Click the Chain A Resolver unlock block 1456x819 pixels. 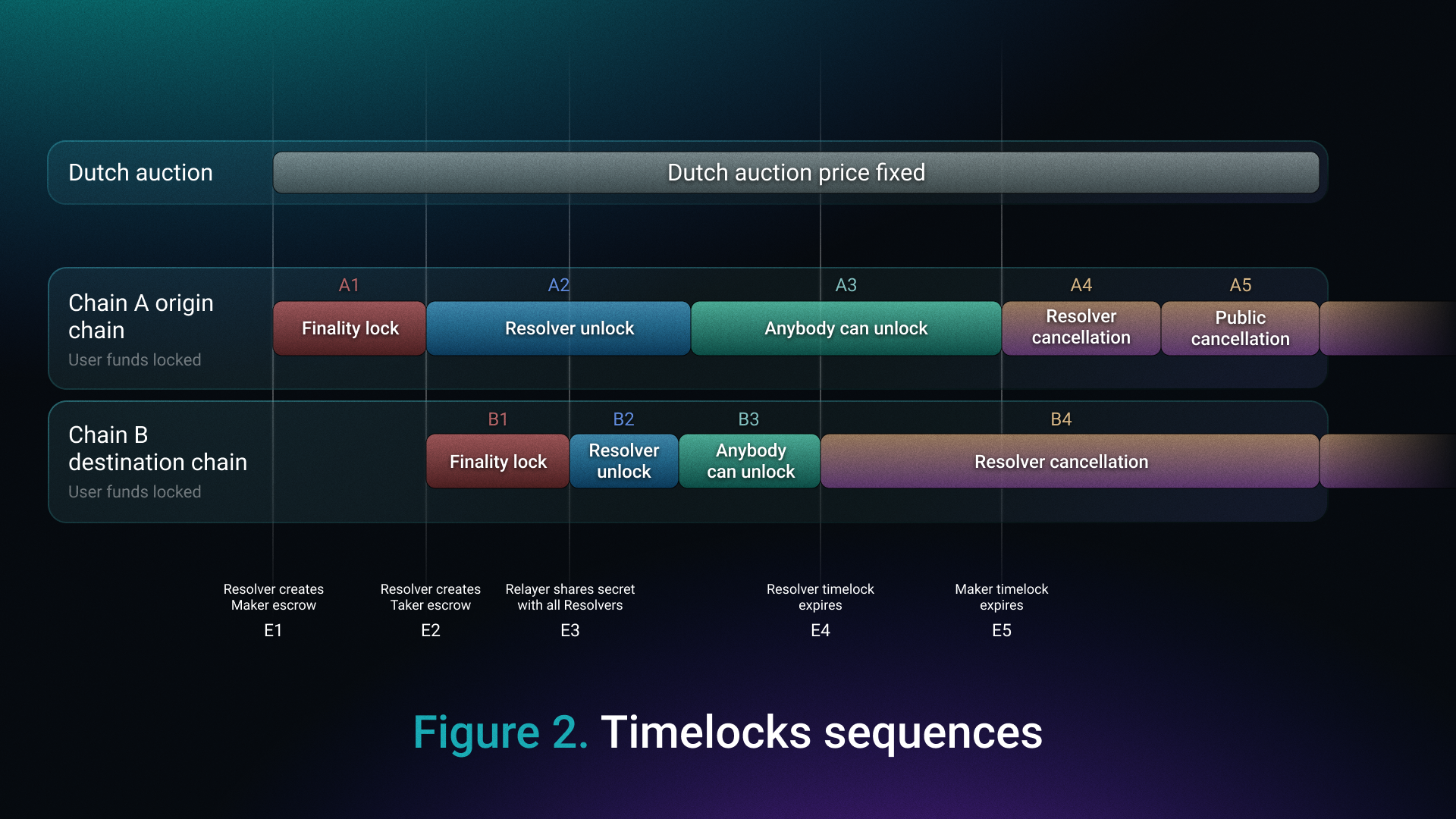[x=559, y=328]
